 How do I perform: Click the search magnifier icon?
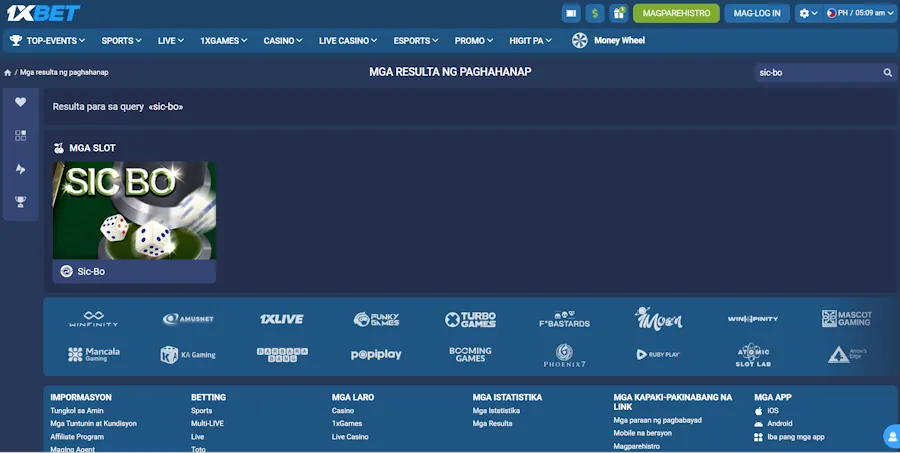click(x=887, y=73)
